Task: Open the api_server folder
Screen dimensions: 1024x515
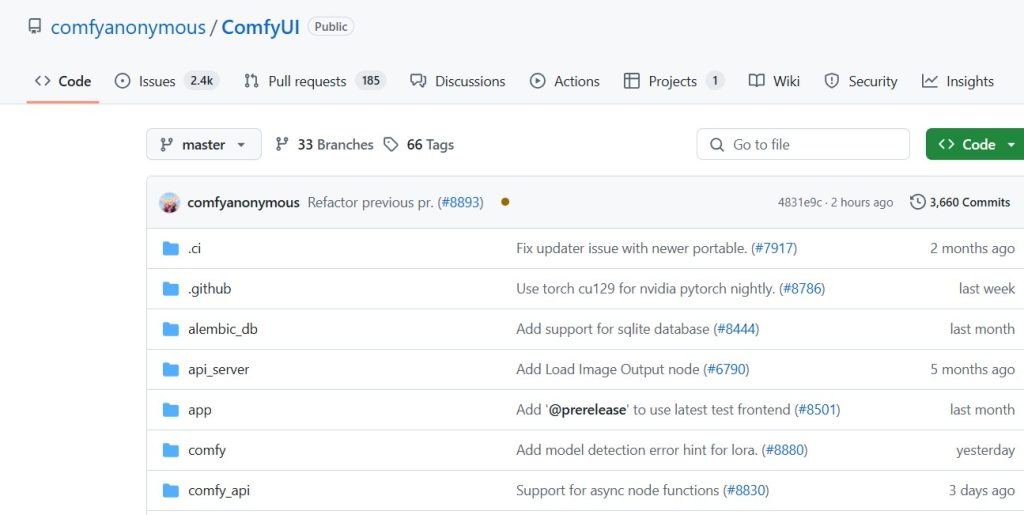Action: tap(218, 369)
